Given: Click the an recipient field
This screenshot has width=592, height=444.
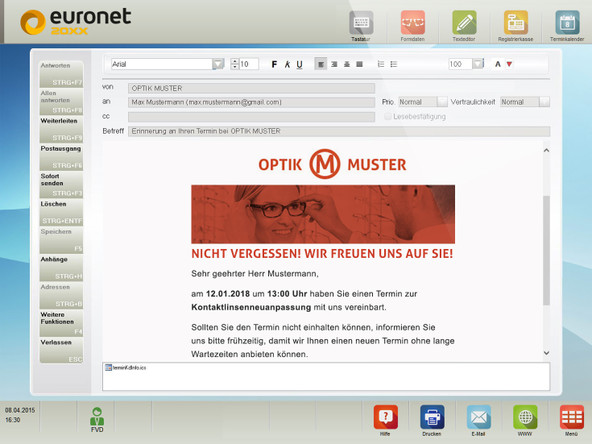Looking at the screenshot, I should (x=251, y=102).
